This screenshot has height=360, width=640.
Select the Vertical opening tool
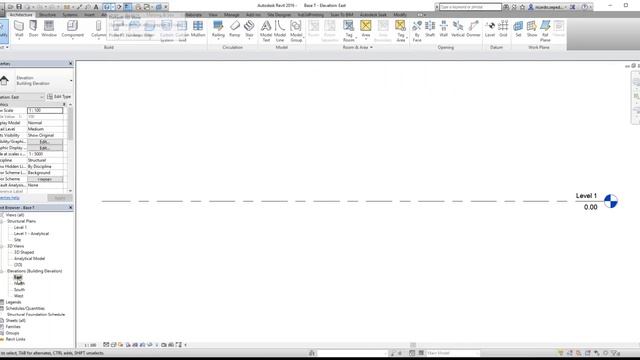(458, 29)
